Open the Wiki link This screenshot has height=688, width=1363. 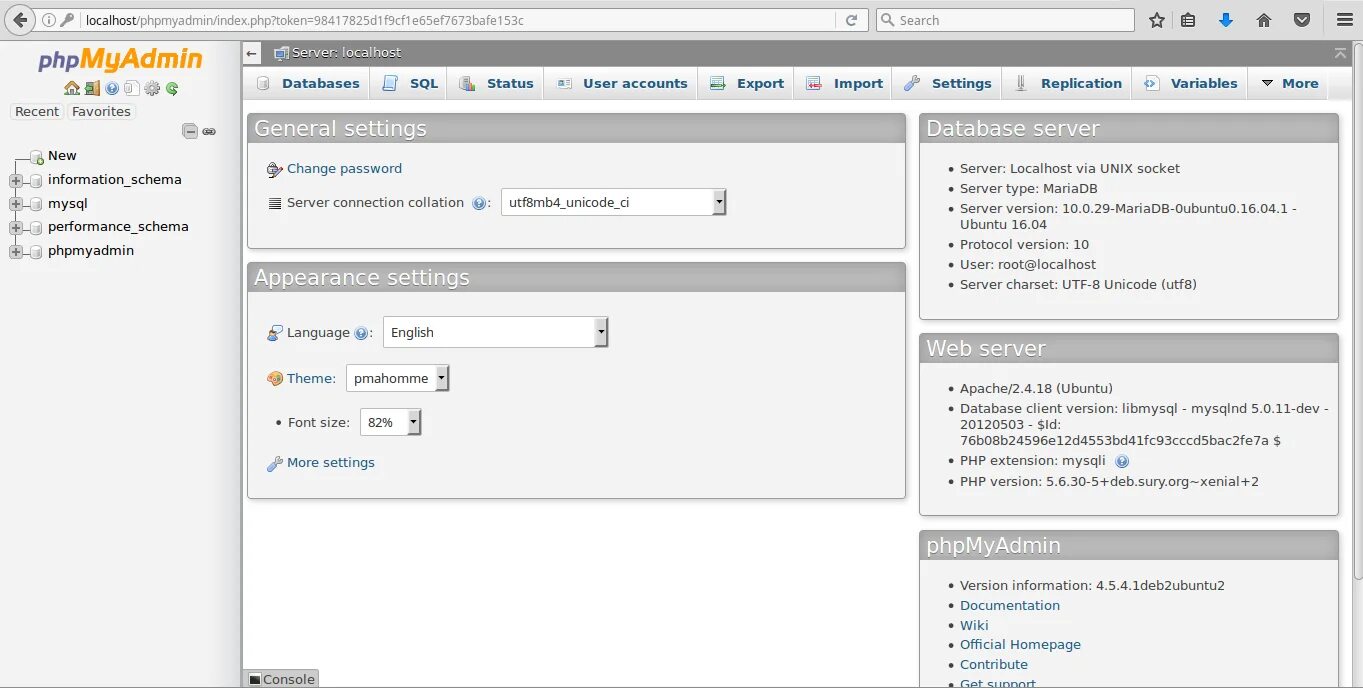click(974, 626)
